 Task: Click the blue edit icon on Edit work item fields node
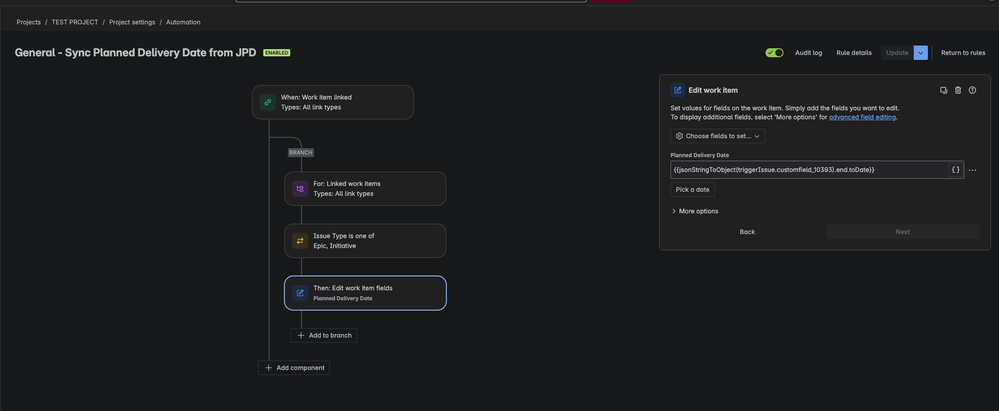300,293
